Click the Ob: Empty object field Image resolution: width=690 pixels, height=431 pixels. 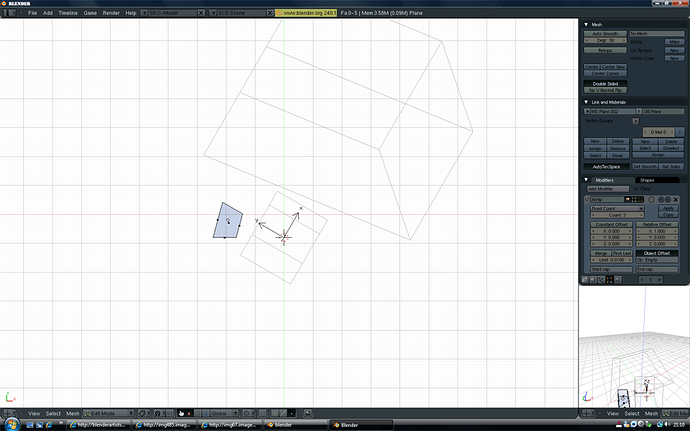[657, 260]
